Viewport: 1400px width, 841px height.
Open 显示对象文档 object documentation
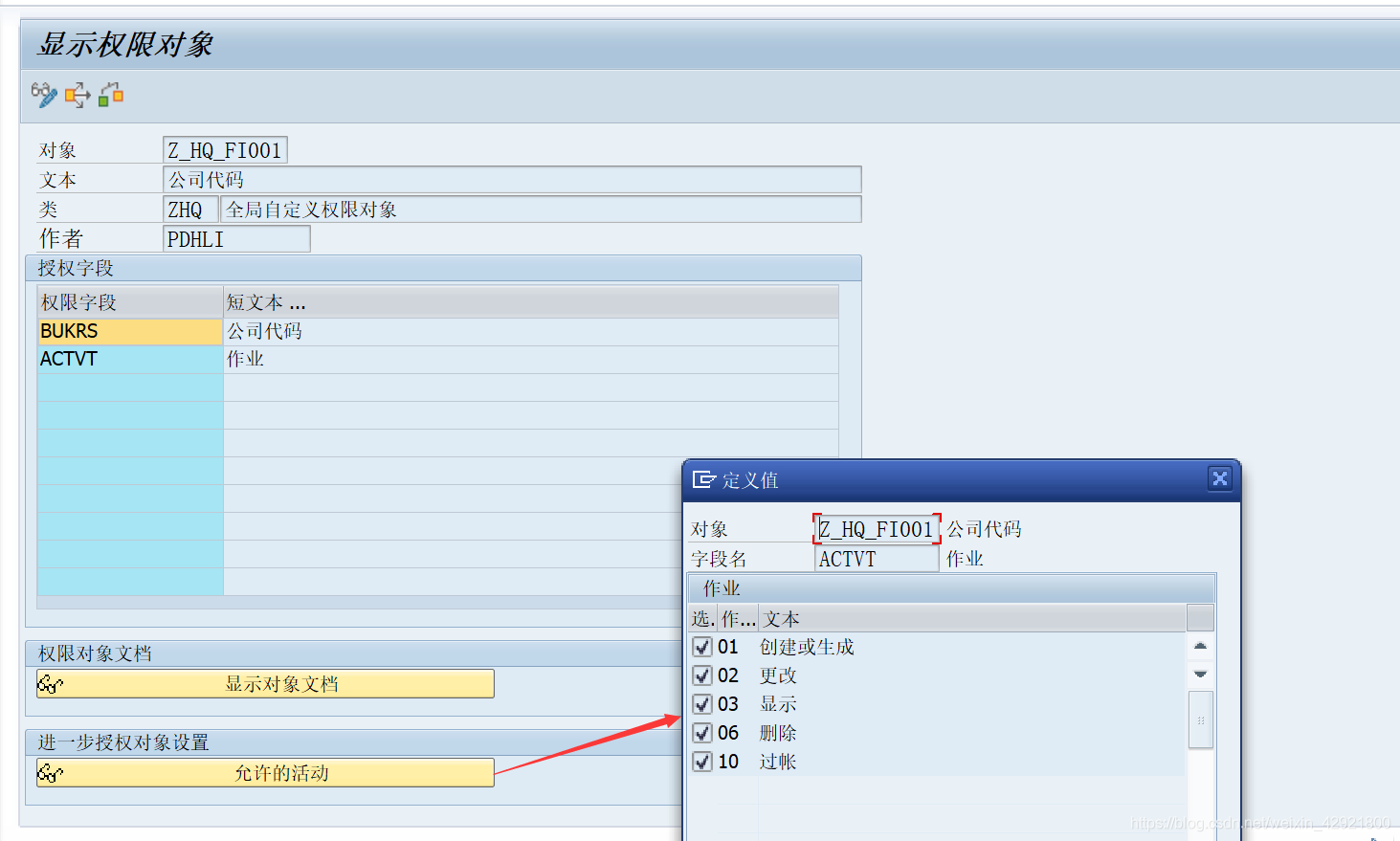coord(265,684)
